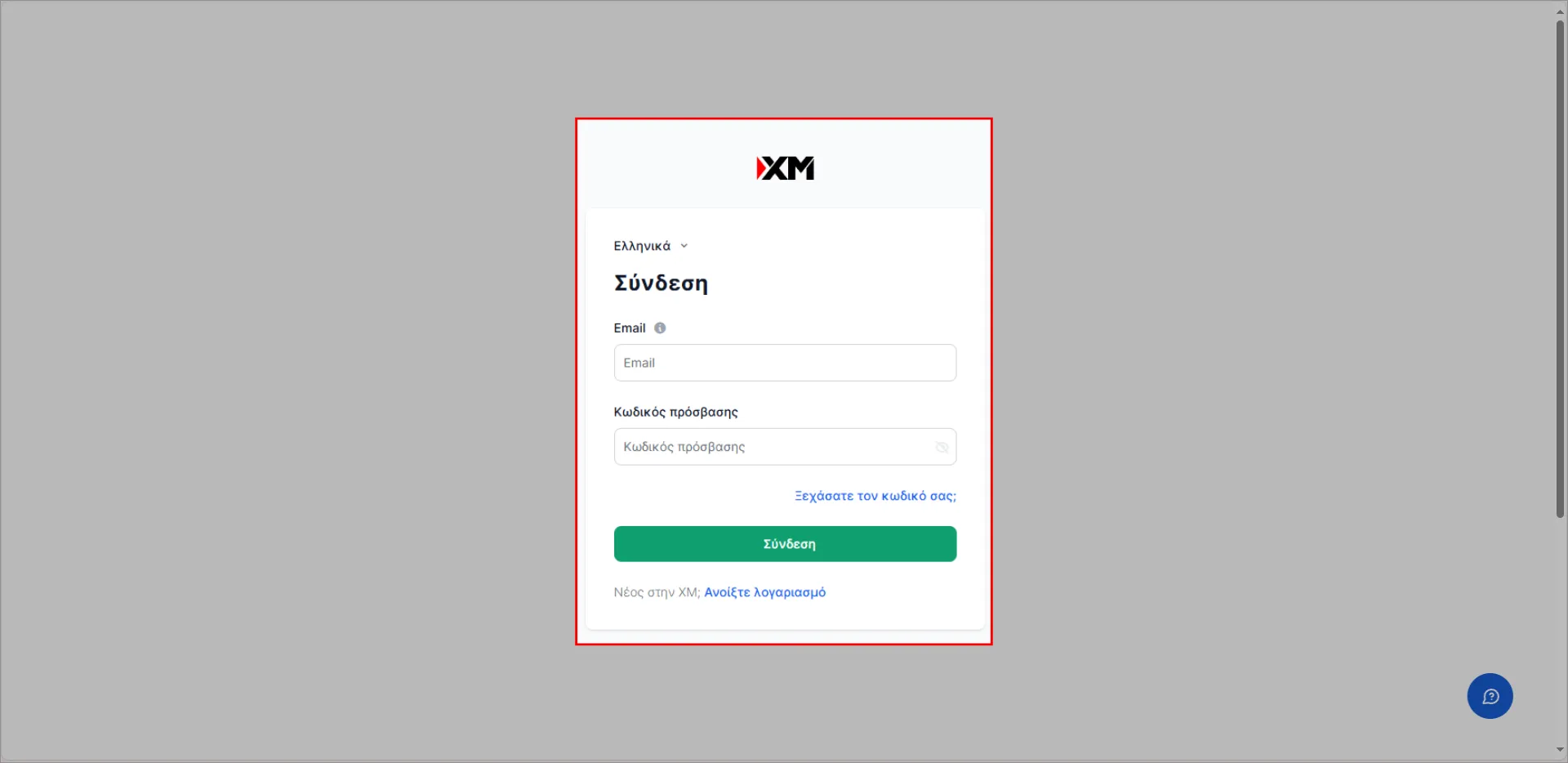
Task: Follow the Ανοίξτε λογαριασμό link
Action: pyautogui.click(x=764, y=592)
